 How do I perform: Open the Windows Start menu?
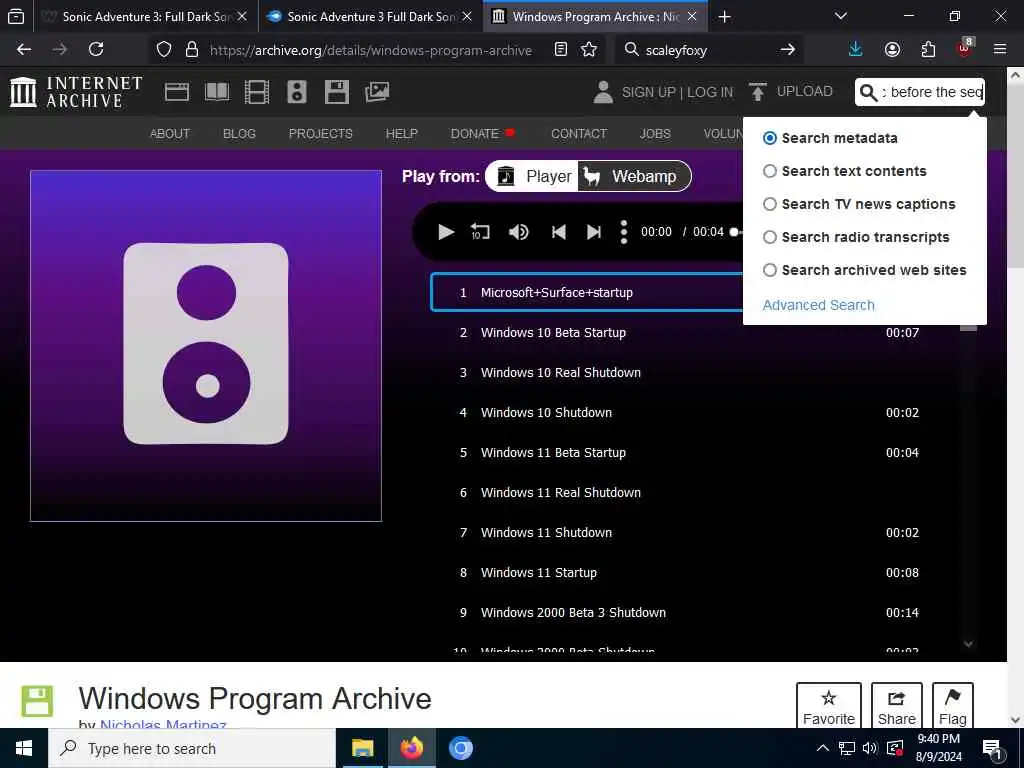pyautogui.click(x=24, y=748)
